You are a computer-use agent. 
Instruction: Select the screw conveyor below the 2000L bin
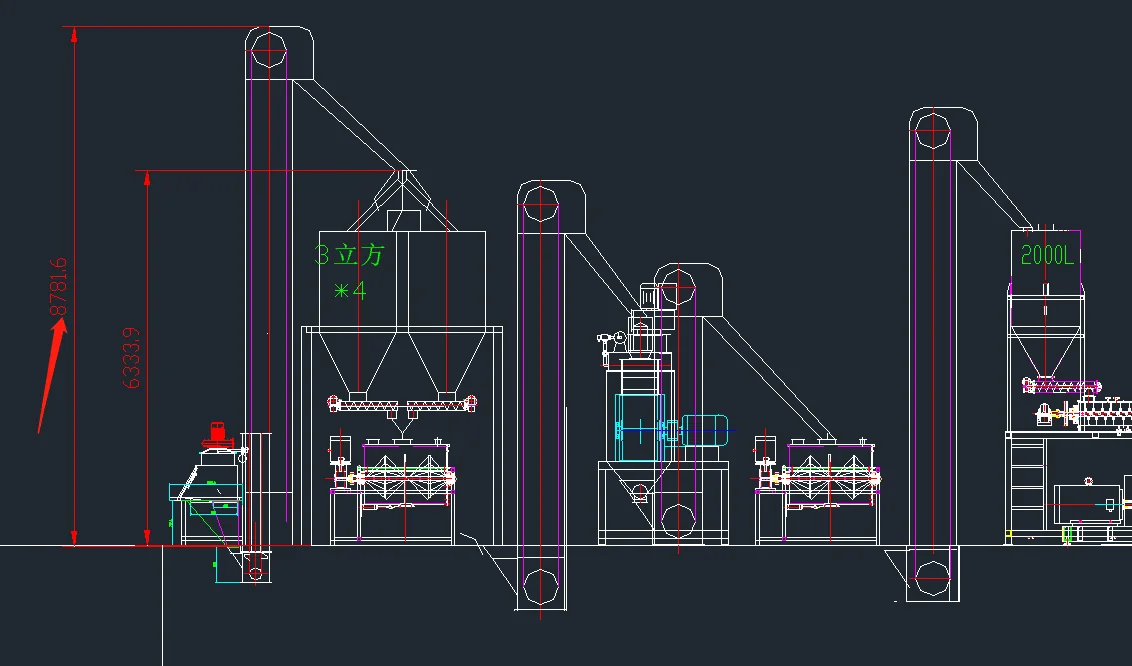[x=1061, y=384]
